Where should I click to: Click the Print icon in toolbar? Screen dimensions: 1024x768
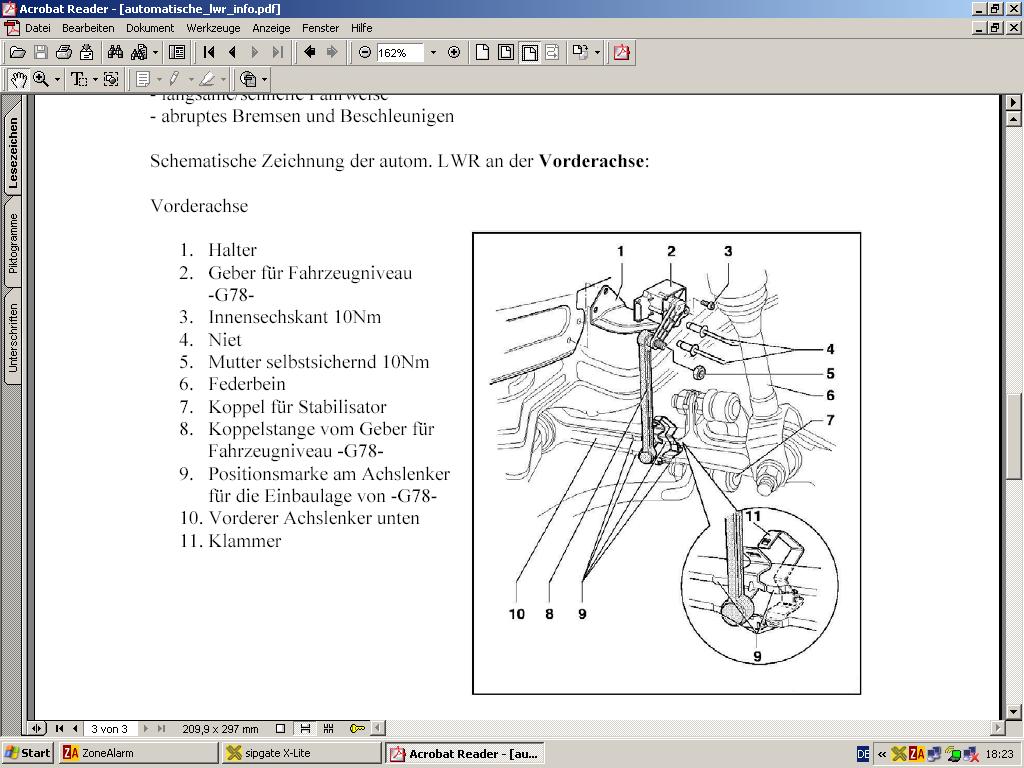(64, 52)
